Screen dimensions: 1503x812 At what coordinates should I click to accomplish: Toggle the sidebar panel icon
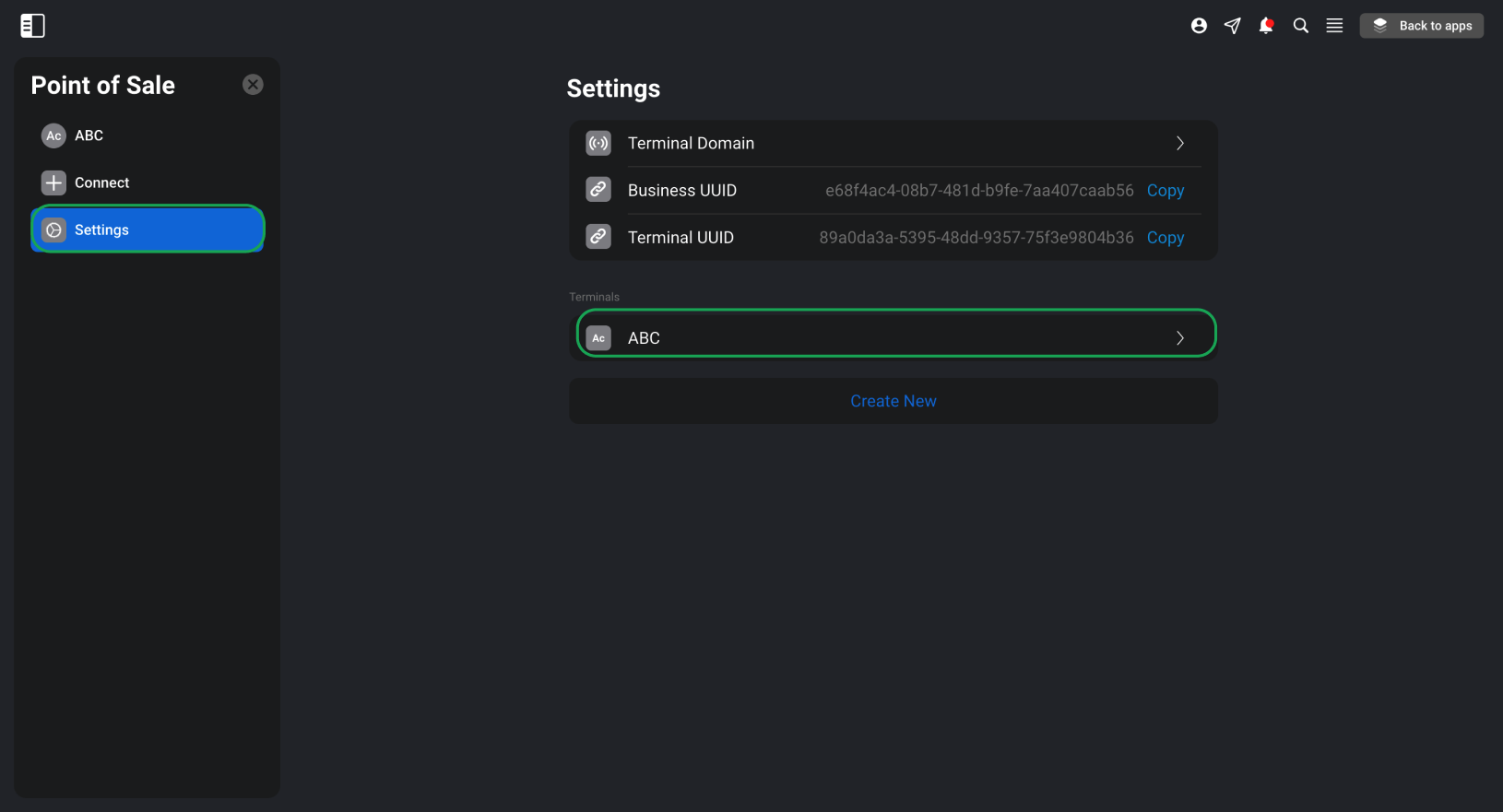[x=32, y=26]
